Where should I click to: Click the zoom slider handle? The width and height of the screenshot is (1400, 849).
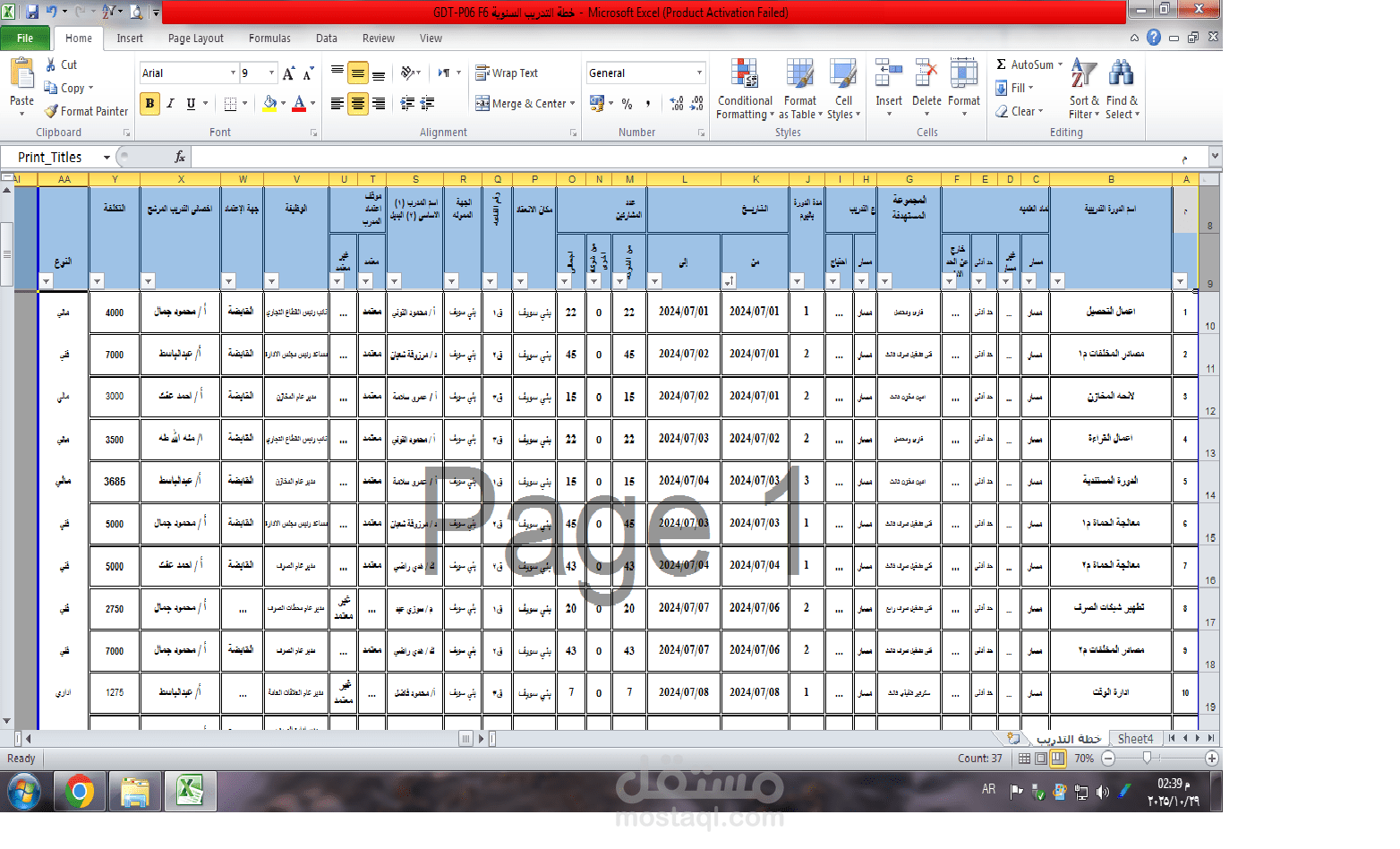coord(1147,759)
